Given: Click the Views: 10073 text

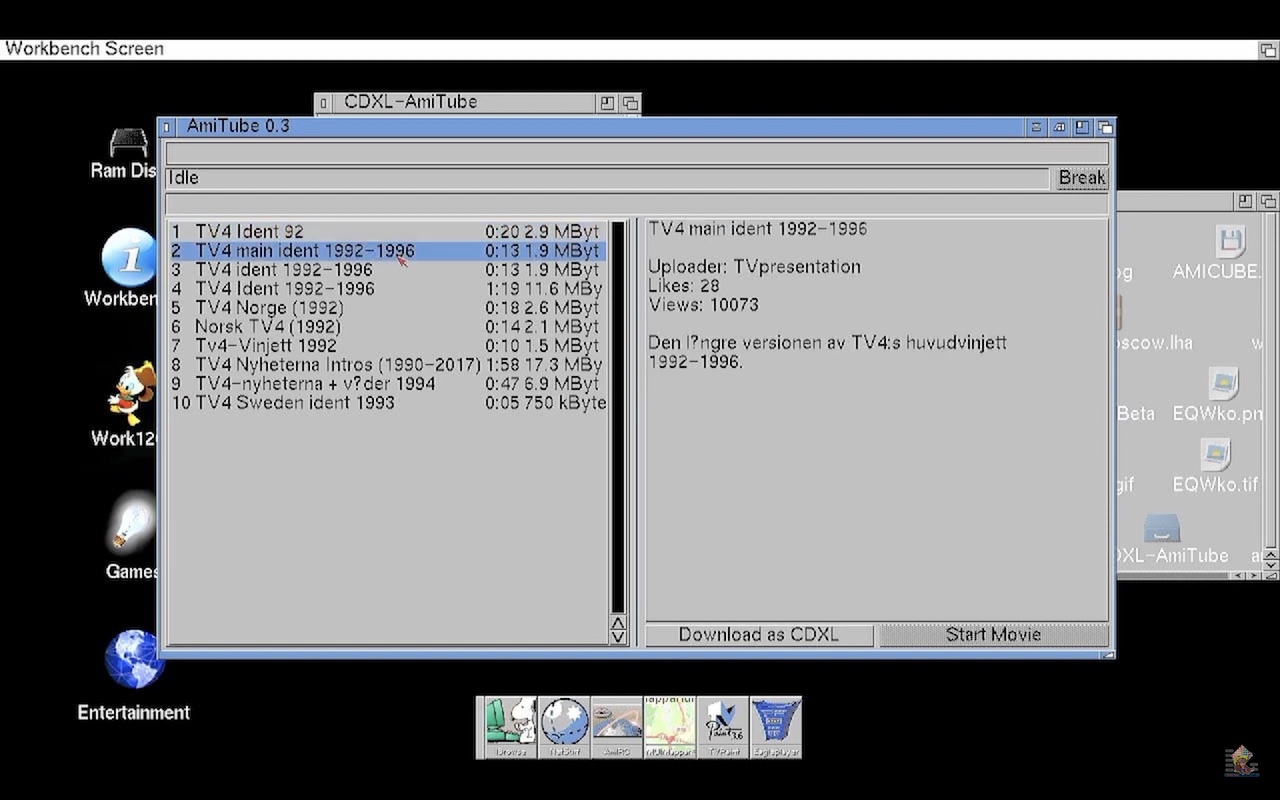Looking at the screenshot, I should point(703,305).
